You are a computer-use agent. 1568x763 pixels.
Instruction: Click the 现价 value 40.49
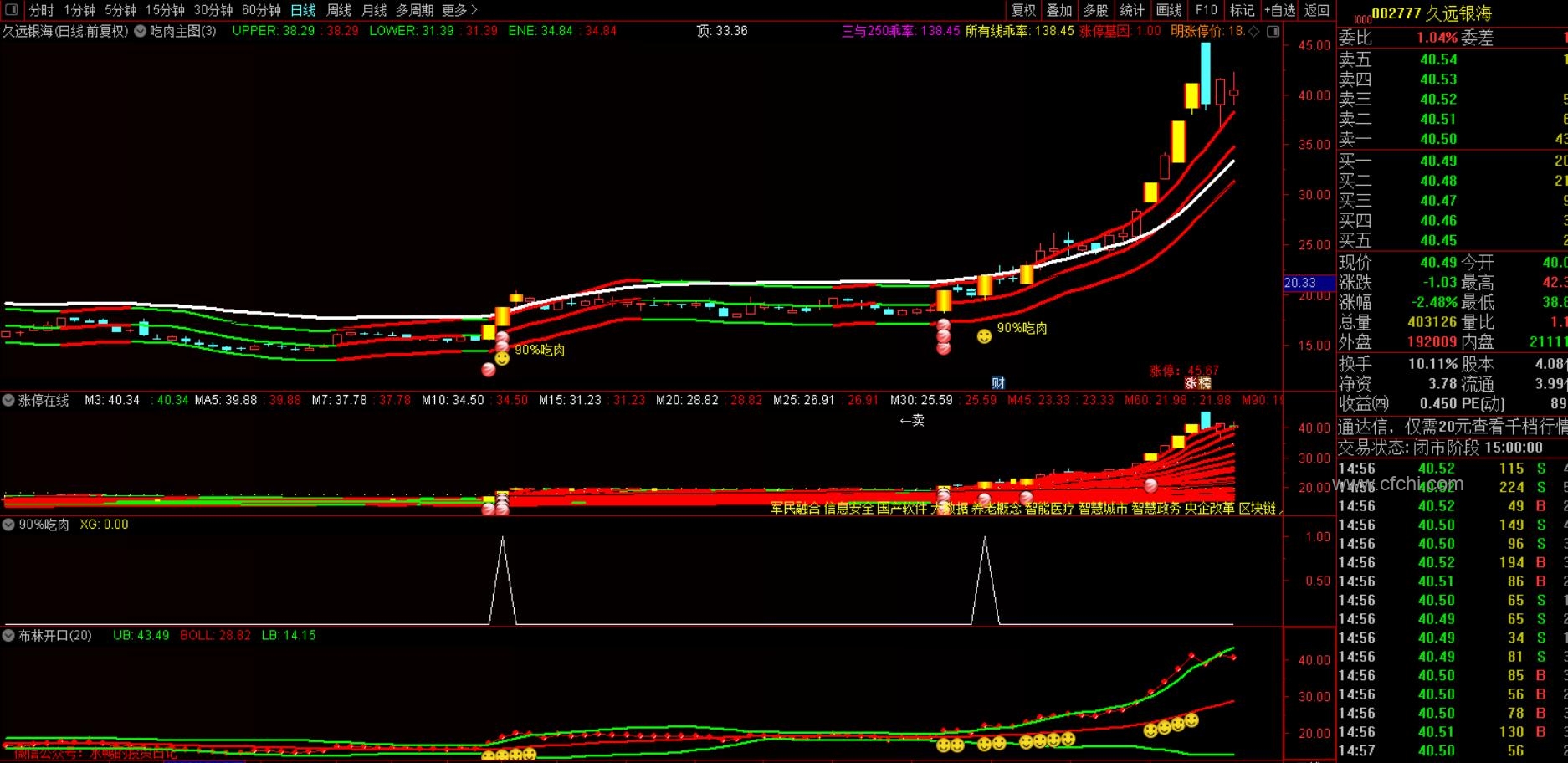pyautogui.click(x=1438, y=262)
